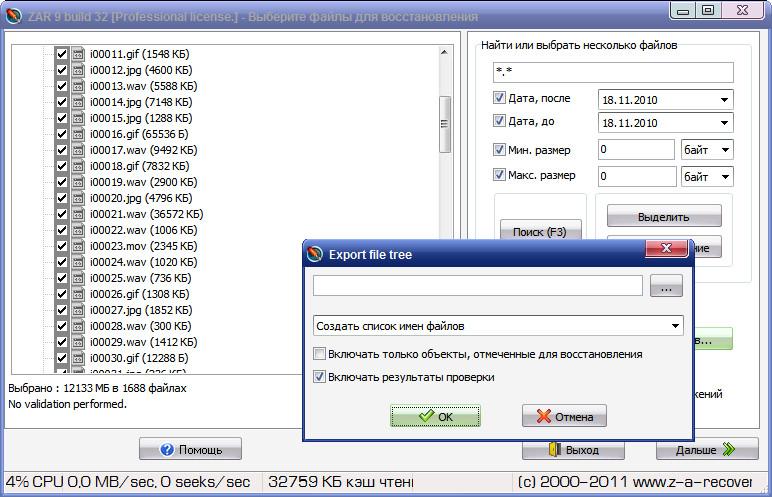Enable 'Включать только объекты' checkbox

pos(319,354)
